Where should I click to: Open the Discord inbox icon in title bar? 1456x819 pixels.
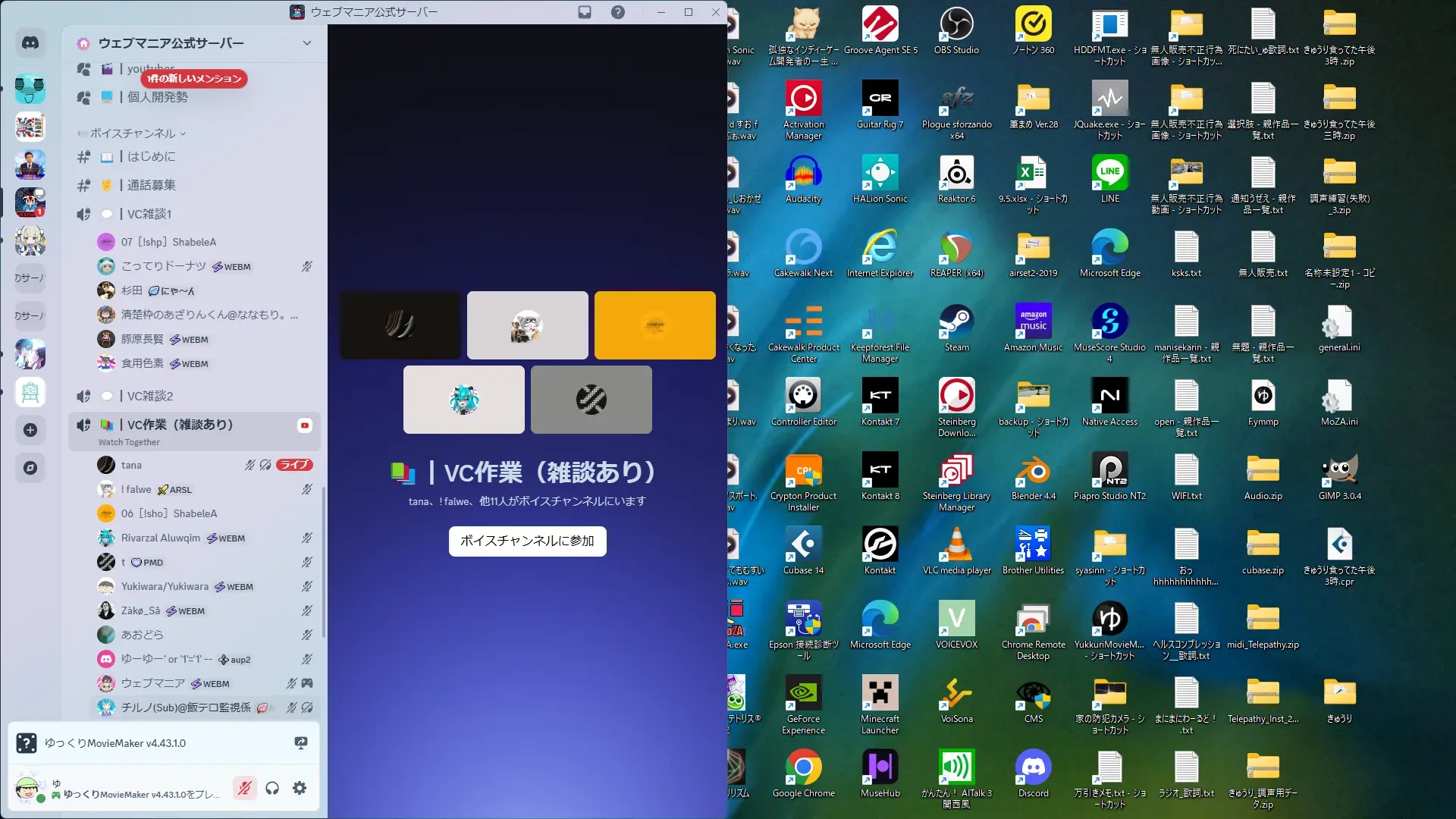pos(585,12)
